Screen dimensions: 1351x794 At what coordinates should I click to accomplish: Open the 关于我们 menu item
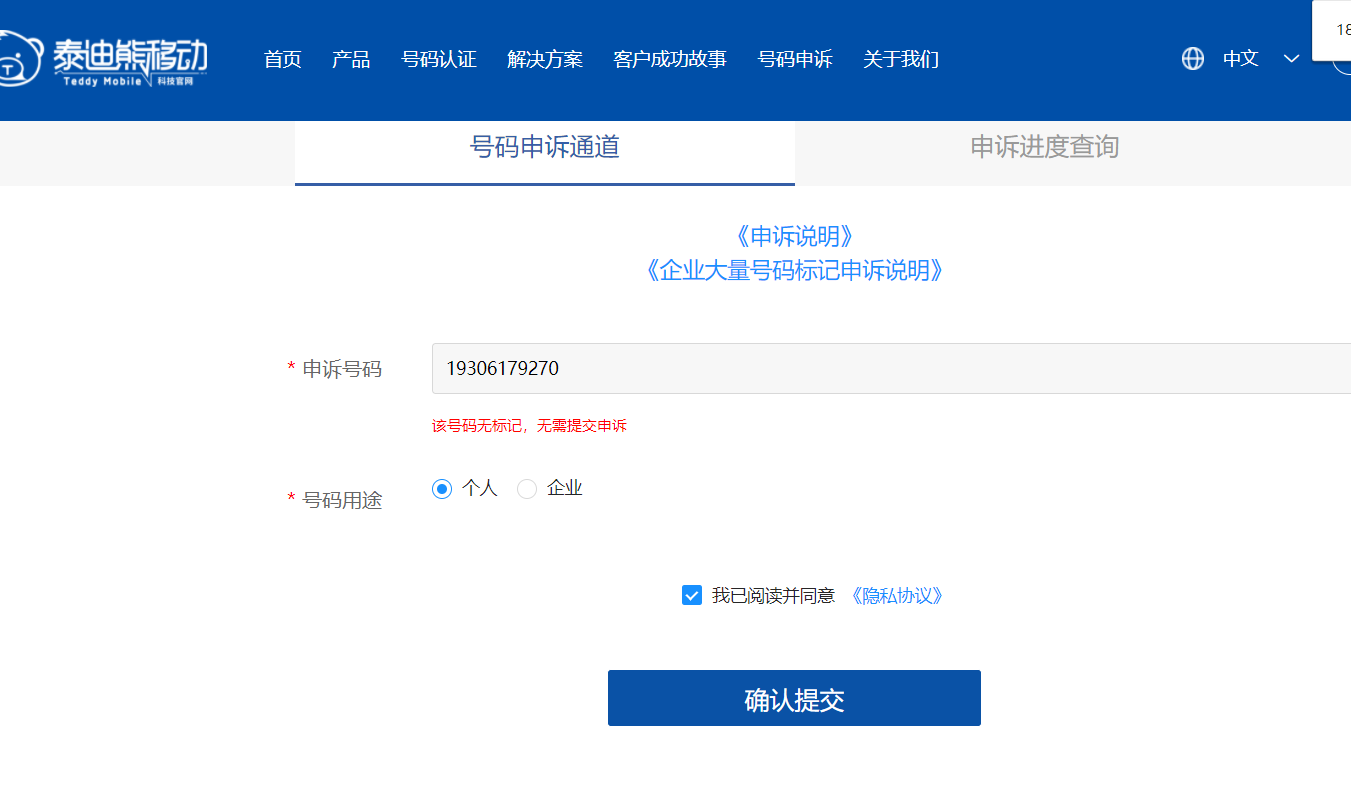[900, 59]
